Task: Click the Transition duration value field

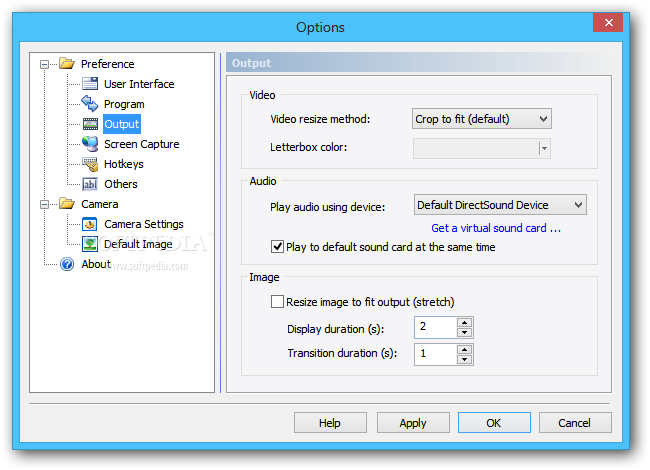Action: 435,354
